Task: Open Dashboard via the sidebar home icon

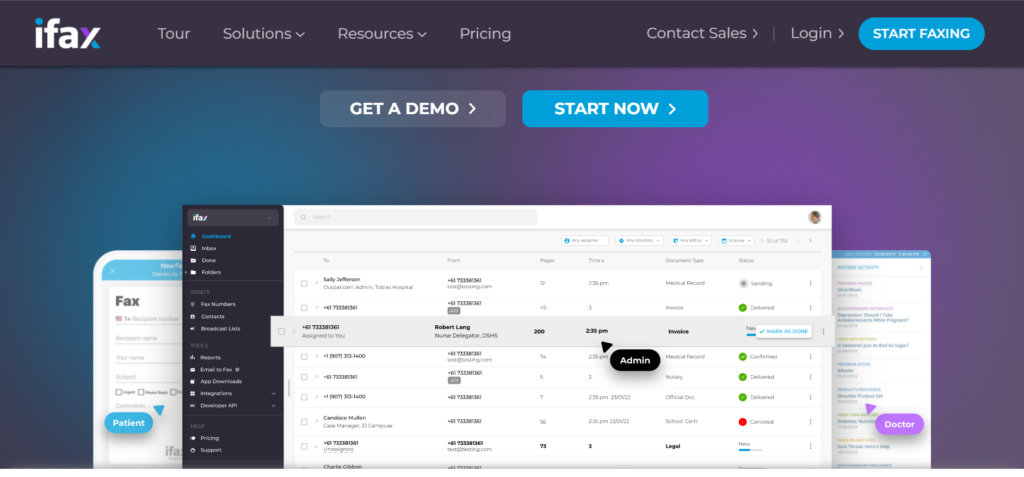Action: point(193,236)
